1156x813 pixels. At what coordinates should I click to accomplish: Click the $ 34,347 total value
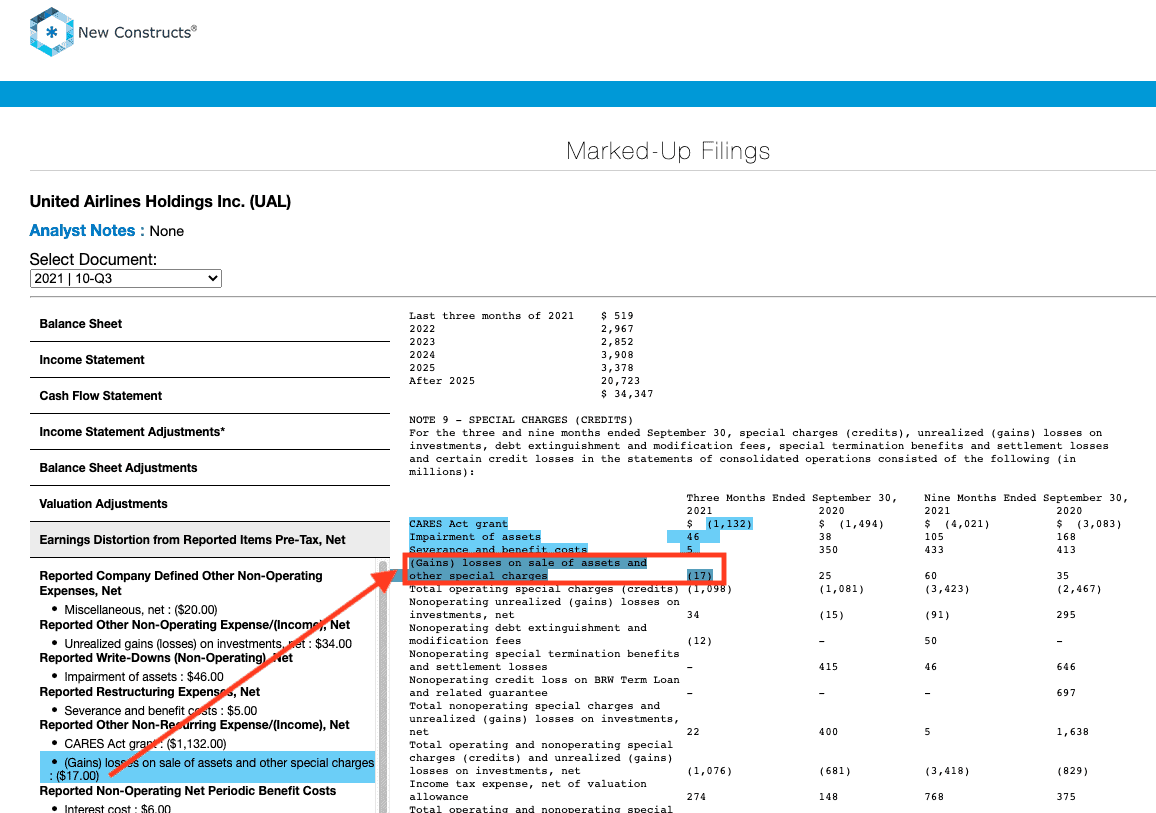tap(627, 394)
